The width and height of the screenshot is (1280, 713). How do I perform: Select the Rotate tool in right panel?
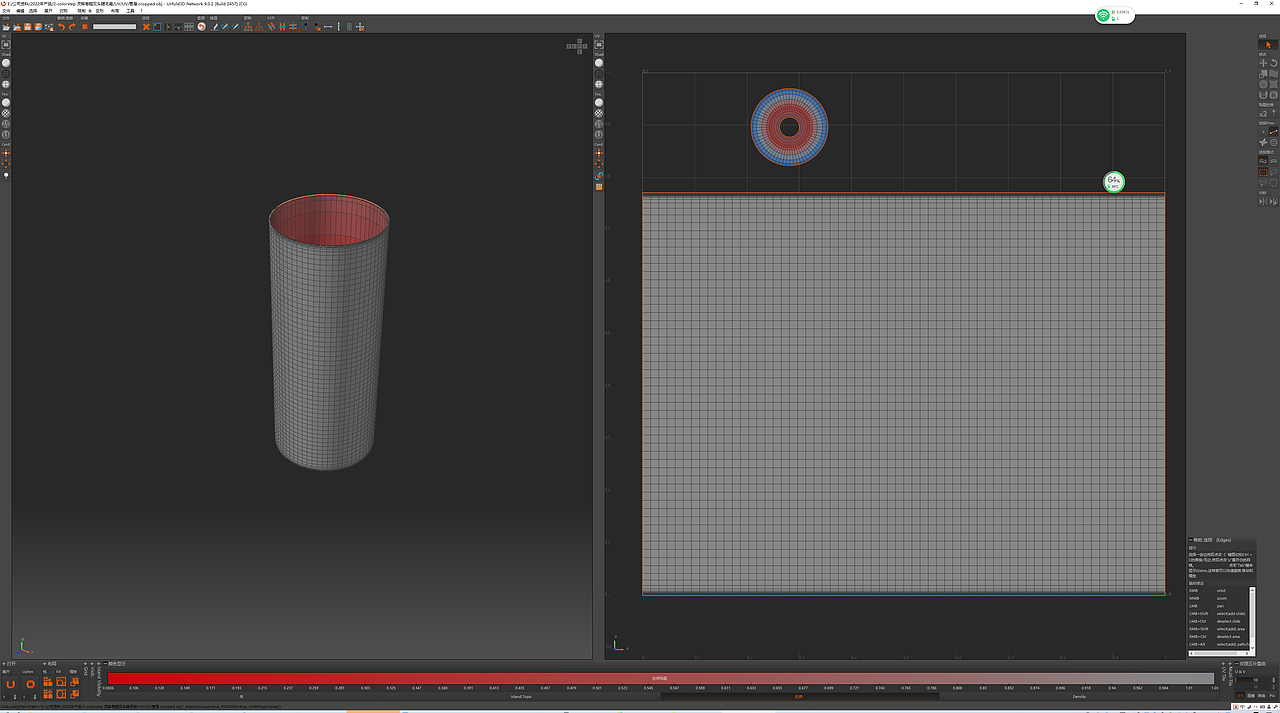coord(1274,63)
